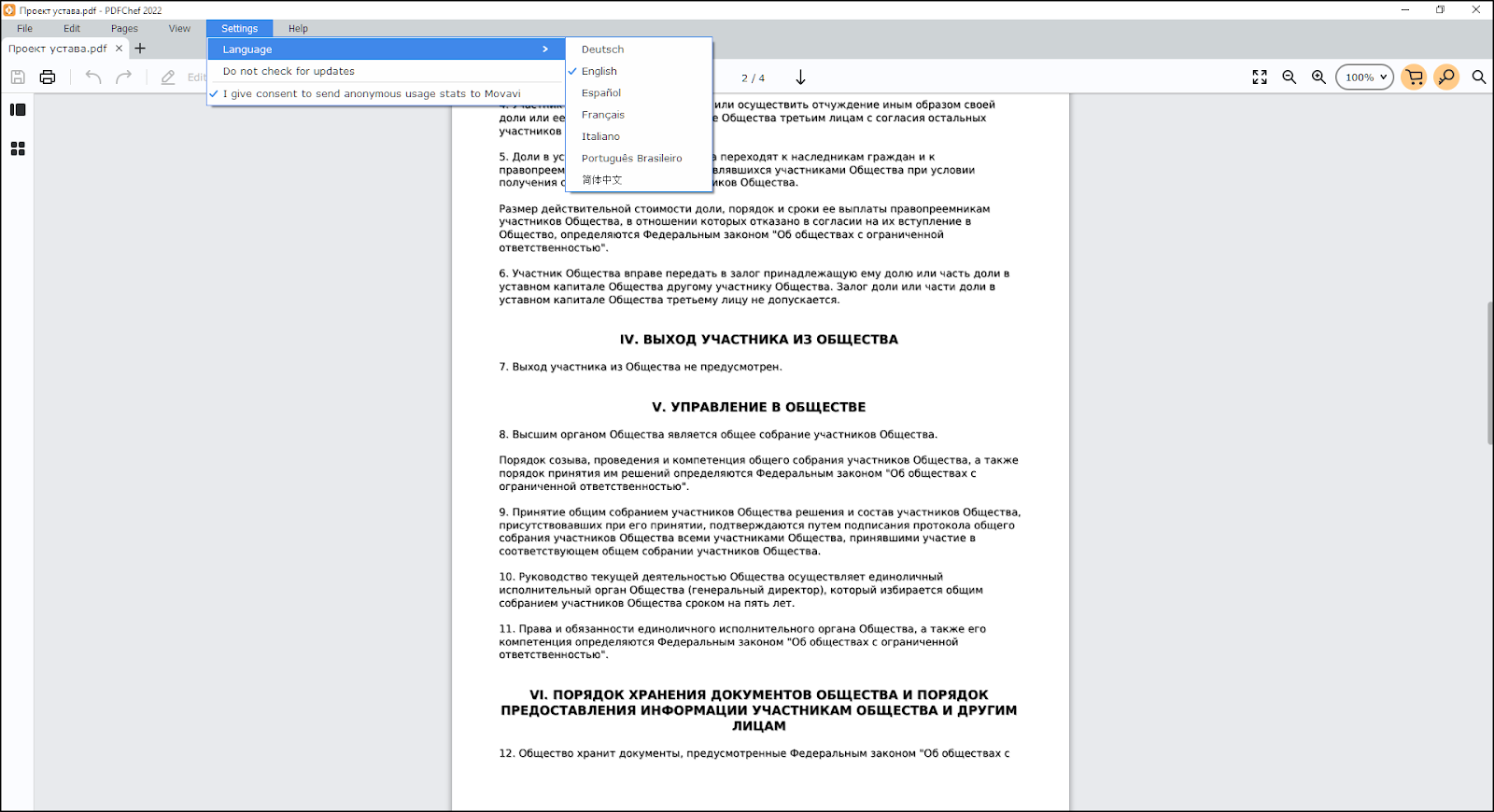Open the Help menu
Screen dimensions: 1494x812
click(298, 29)
